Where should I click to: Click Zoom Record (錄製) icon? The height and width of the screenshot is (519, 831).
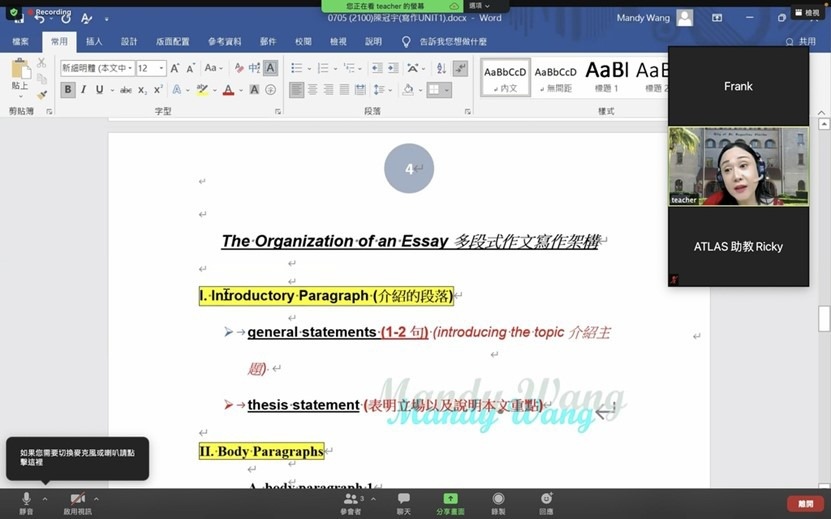point(498,504)
